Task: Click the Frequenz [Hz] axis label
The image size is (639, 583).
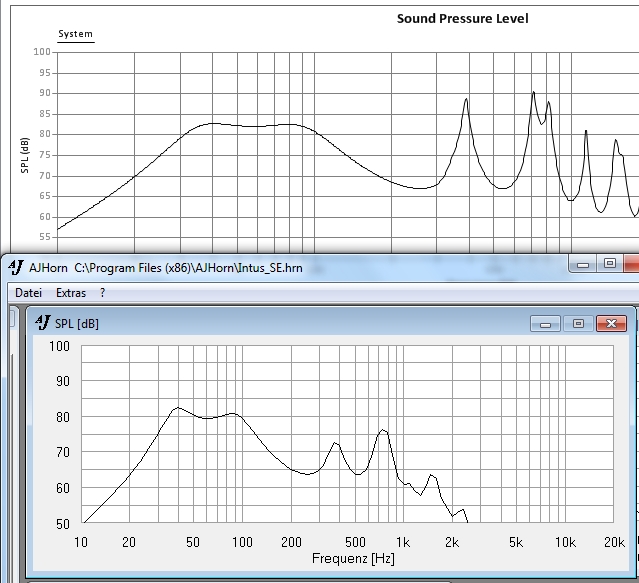Action: point(353,558)
